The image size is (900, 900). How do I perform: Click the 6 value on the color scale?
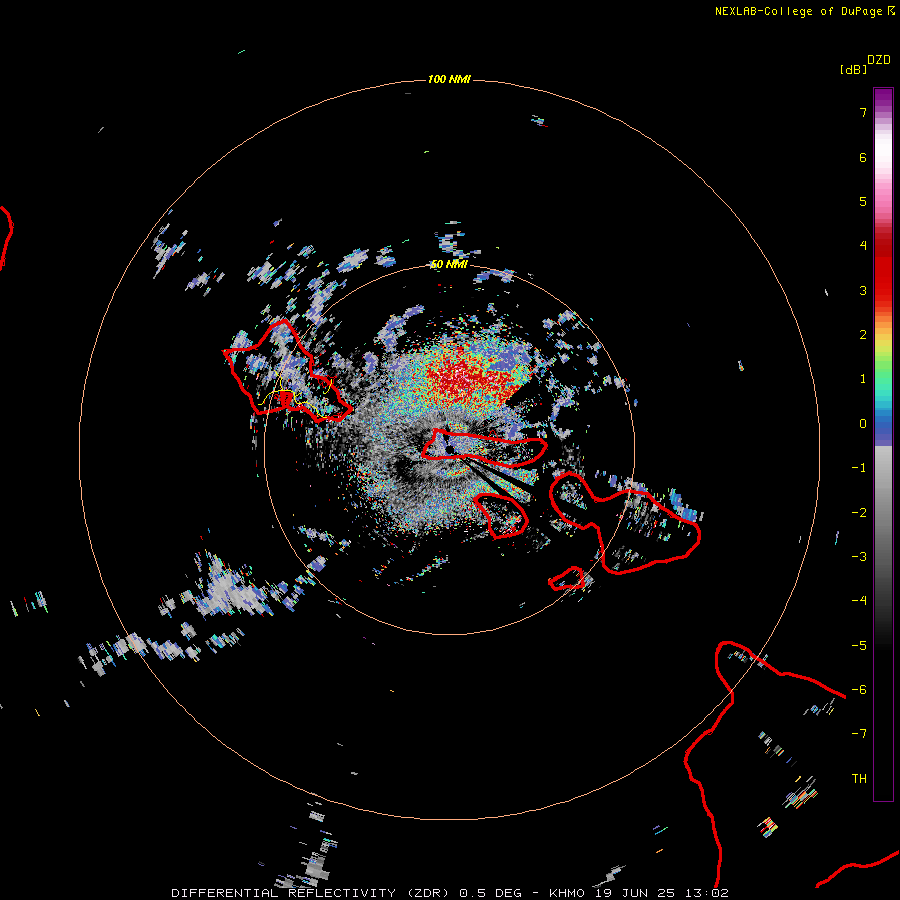(863, 157)
